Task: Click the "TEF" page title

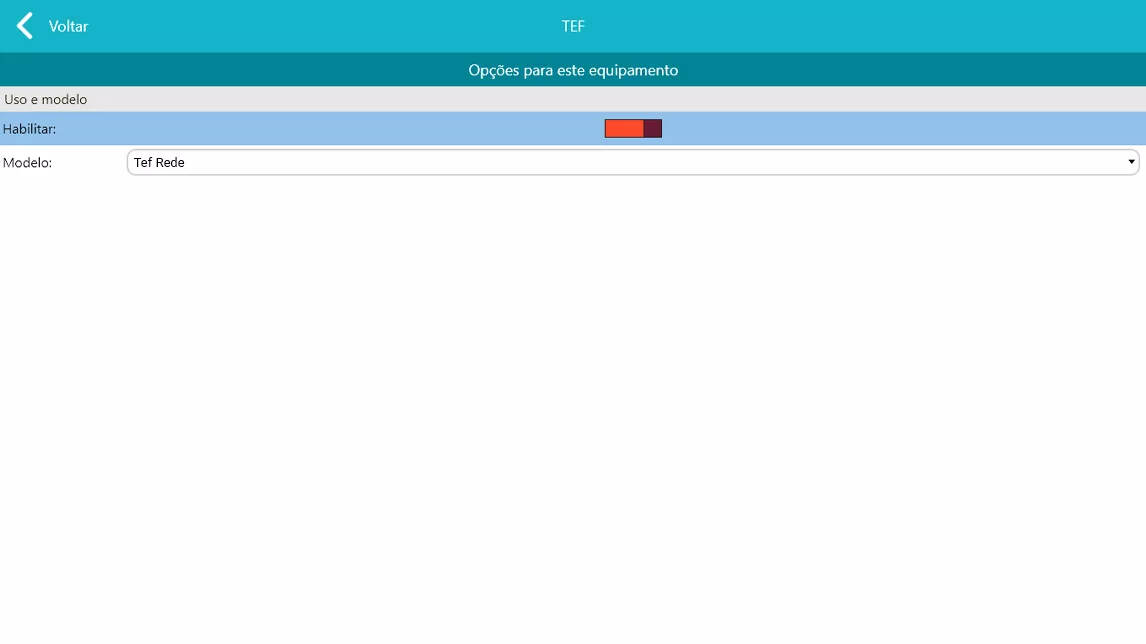Action: pos(573,26)
